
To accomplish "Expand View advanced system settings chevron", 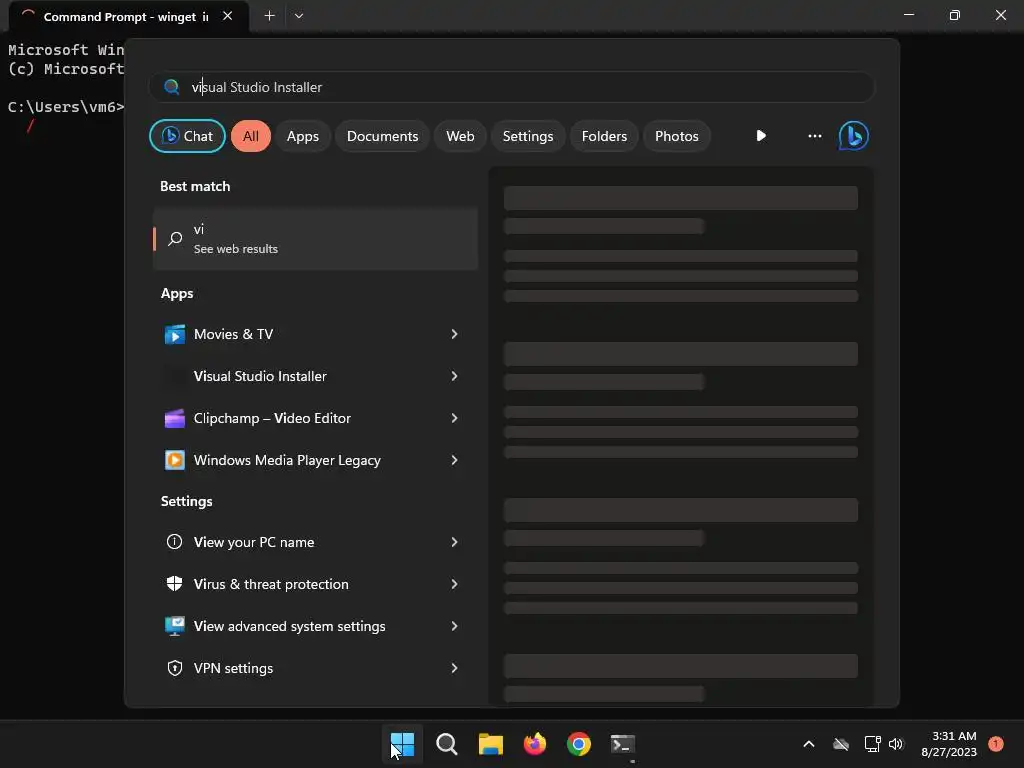I will click(455, 626).
